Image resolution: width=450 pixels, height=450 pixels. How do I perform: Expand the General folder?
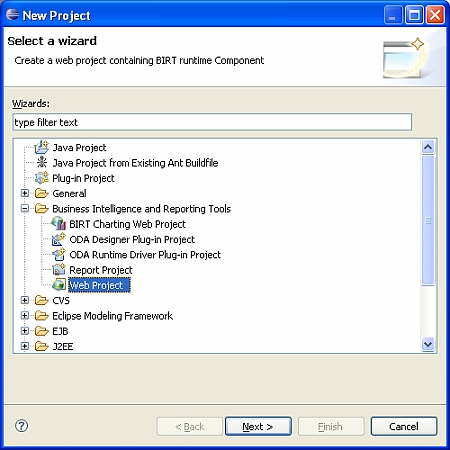pos(25,193)
